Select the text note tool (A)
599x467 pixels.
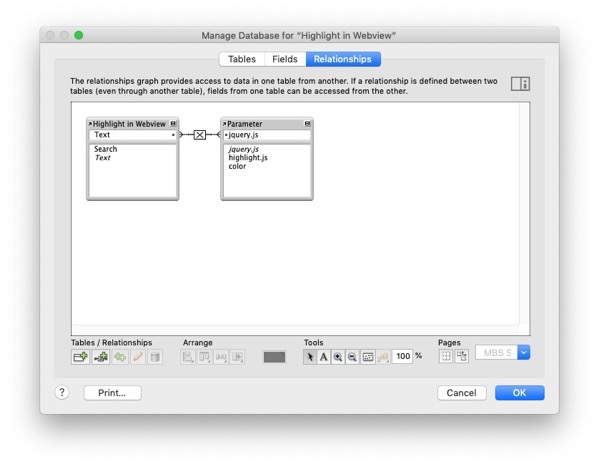pos(324,357)
